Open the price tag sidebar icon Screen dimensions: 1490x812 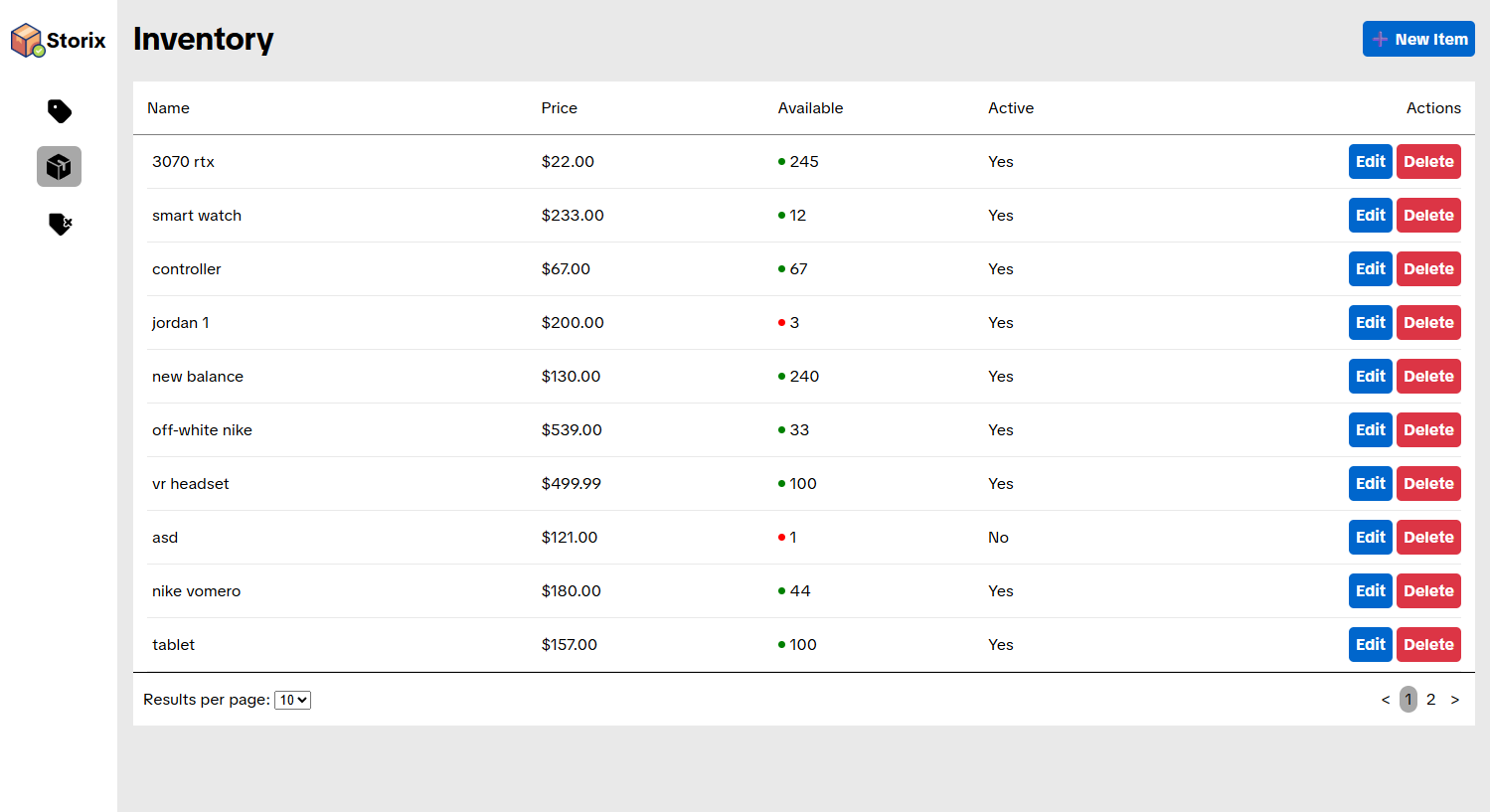coord(60,110)
